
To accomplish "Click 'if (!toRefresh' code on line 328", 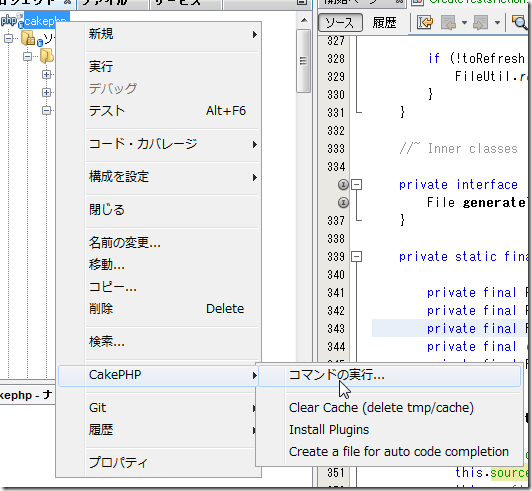I will pyautogui.click(x=476, y=59).
